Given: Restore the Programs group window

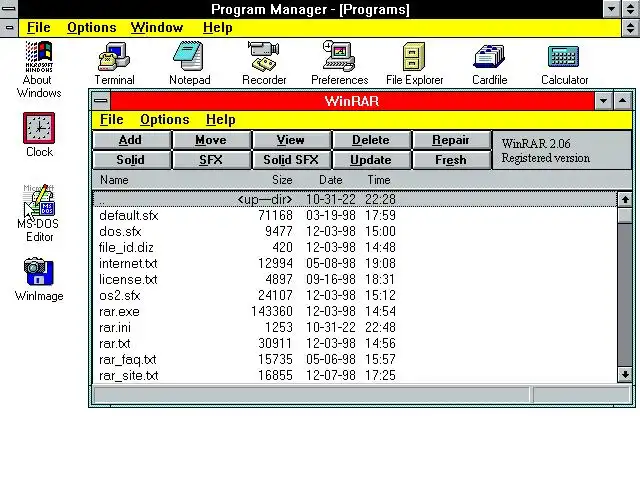Looking at the screenshot, I should (631, 28).
